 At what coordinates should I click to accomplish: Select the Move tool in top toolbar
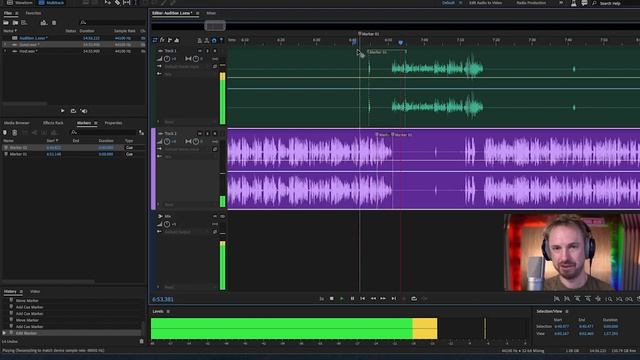pyautogui.click(x=107, y=2)
